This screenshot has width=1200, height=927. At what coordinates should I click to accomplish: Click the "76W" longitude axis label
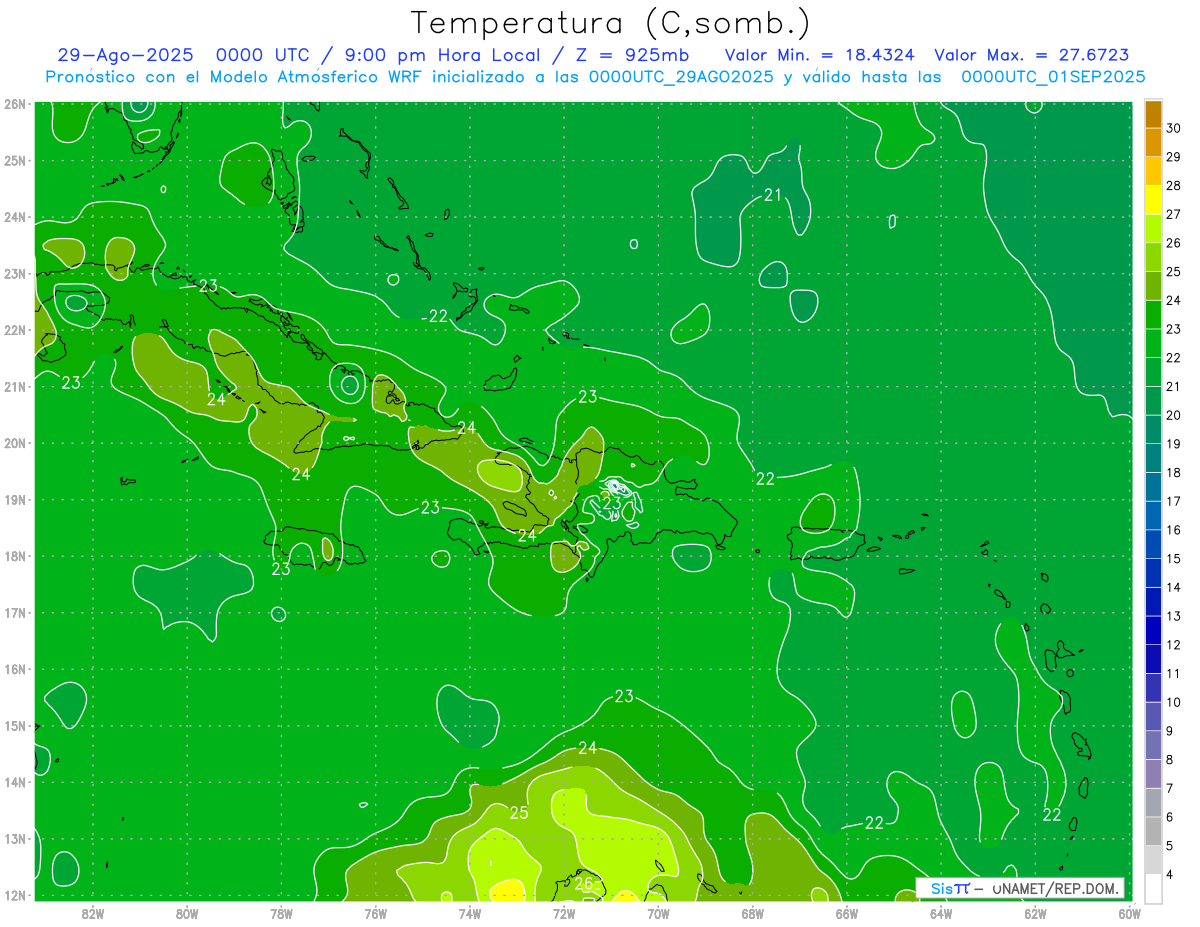(376, 912)
